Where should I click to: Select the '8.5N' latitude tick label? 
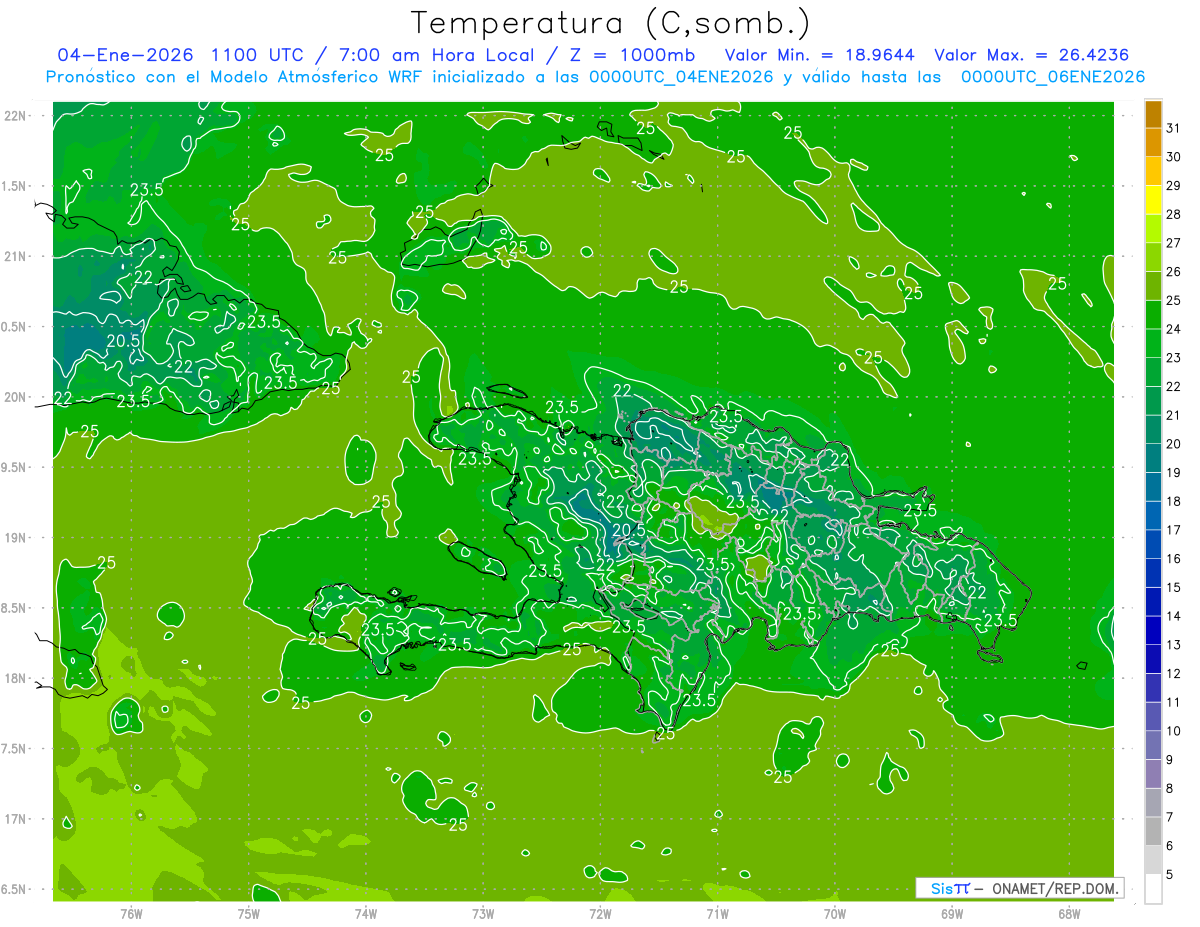click(x=15, y=609)
